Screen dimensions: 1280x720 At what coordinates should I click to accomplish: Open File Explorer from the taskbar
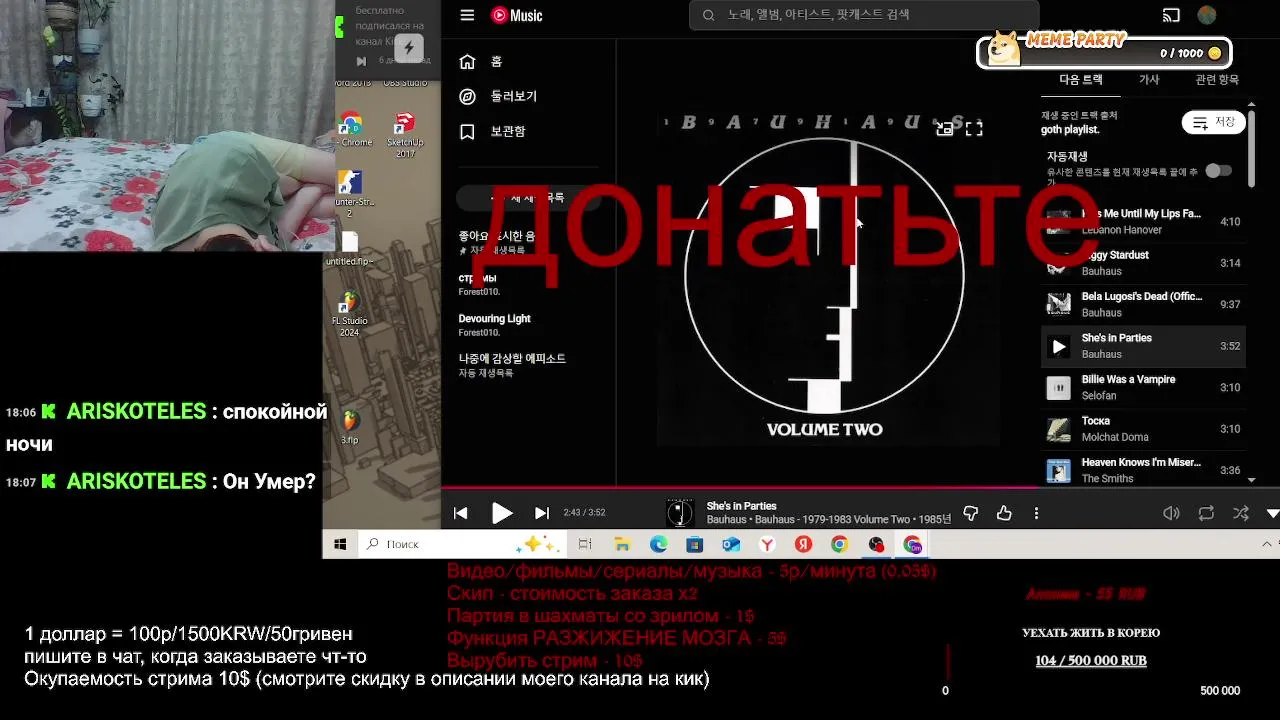[x=622, y=544]
